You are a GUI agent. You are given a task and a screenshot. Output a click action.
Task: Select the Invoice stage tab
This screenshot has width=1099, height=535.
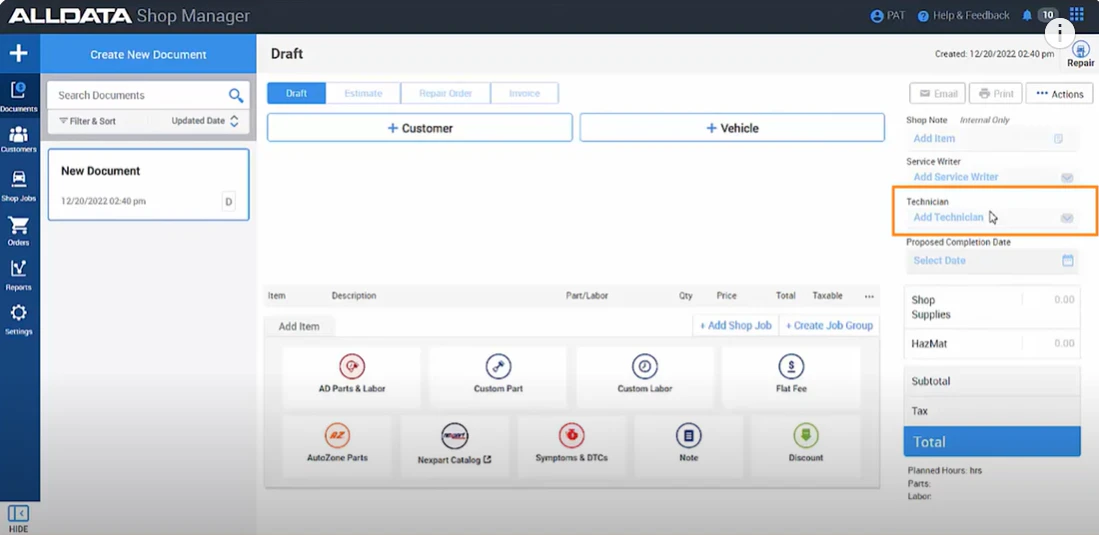point(524,93)
